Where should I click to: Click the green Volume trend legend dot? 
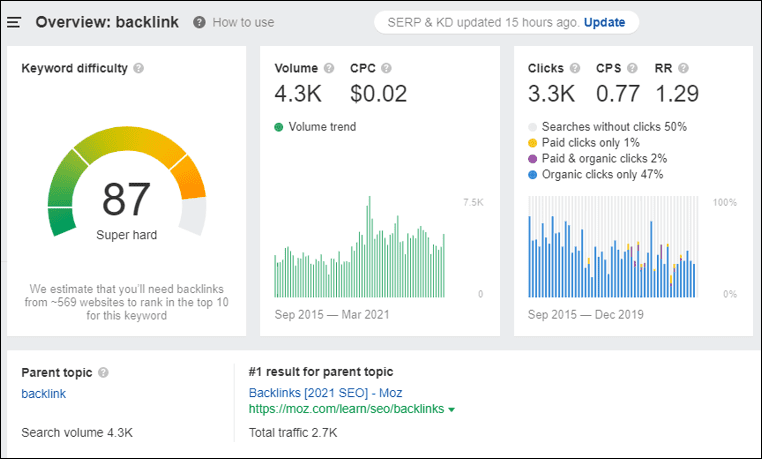278,127
